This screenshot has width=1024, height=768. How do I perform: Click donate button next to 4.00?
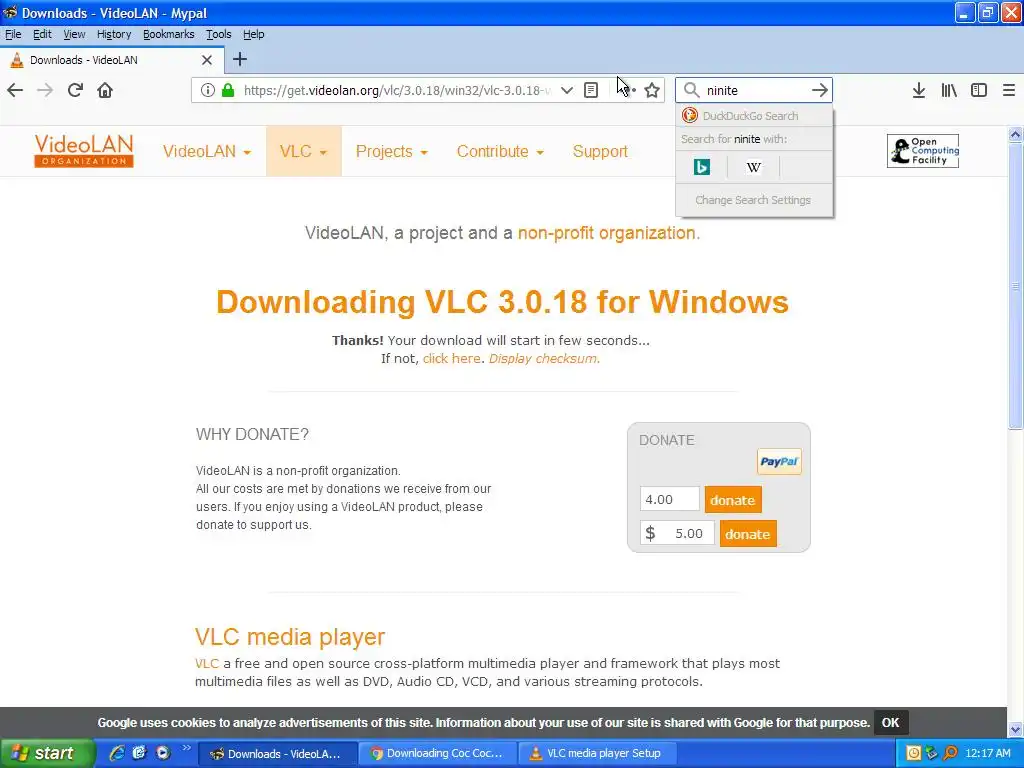[x=733, y=500]
